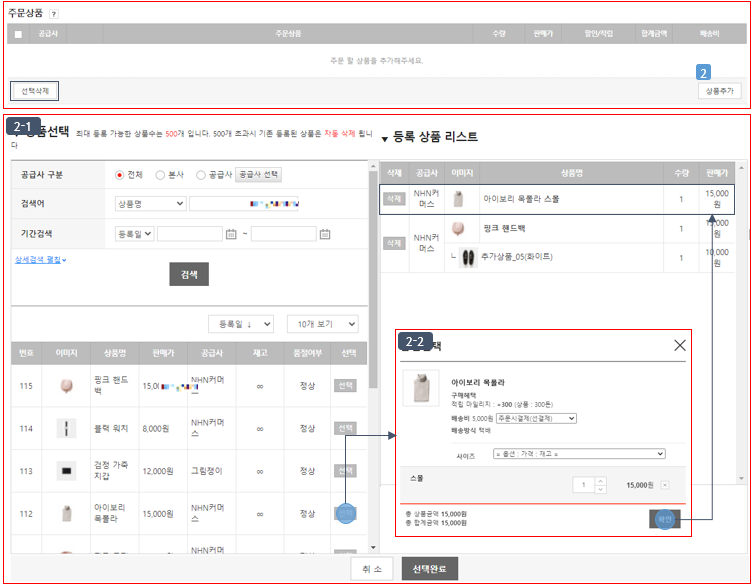
Task: Expand 상세검색 펼침 detailed search
Action: (40, 260)
